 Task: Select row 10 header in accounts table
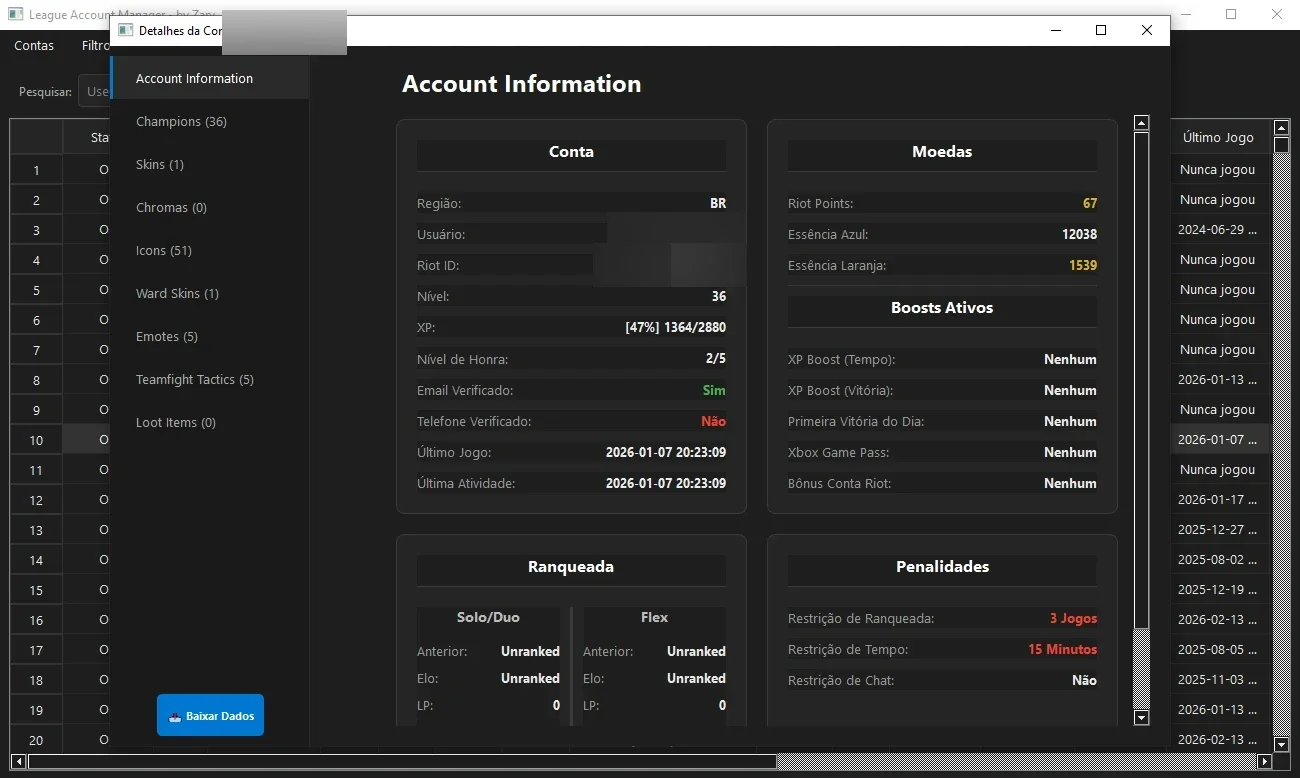tap(36, 440)
